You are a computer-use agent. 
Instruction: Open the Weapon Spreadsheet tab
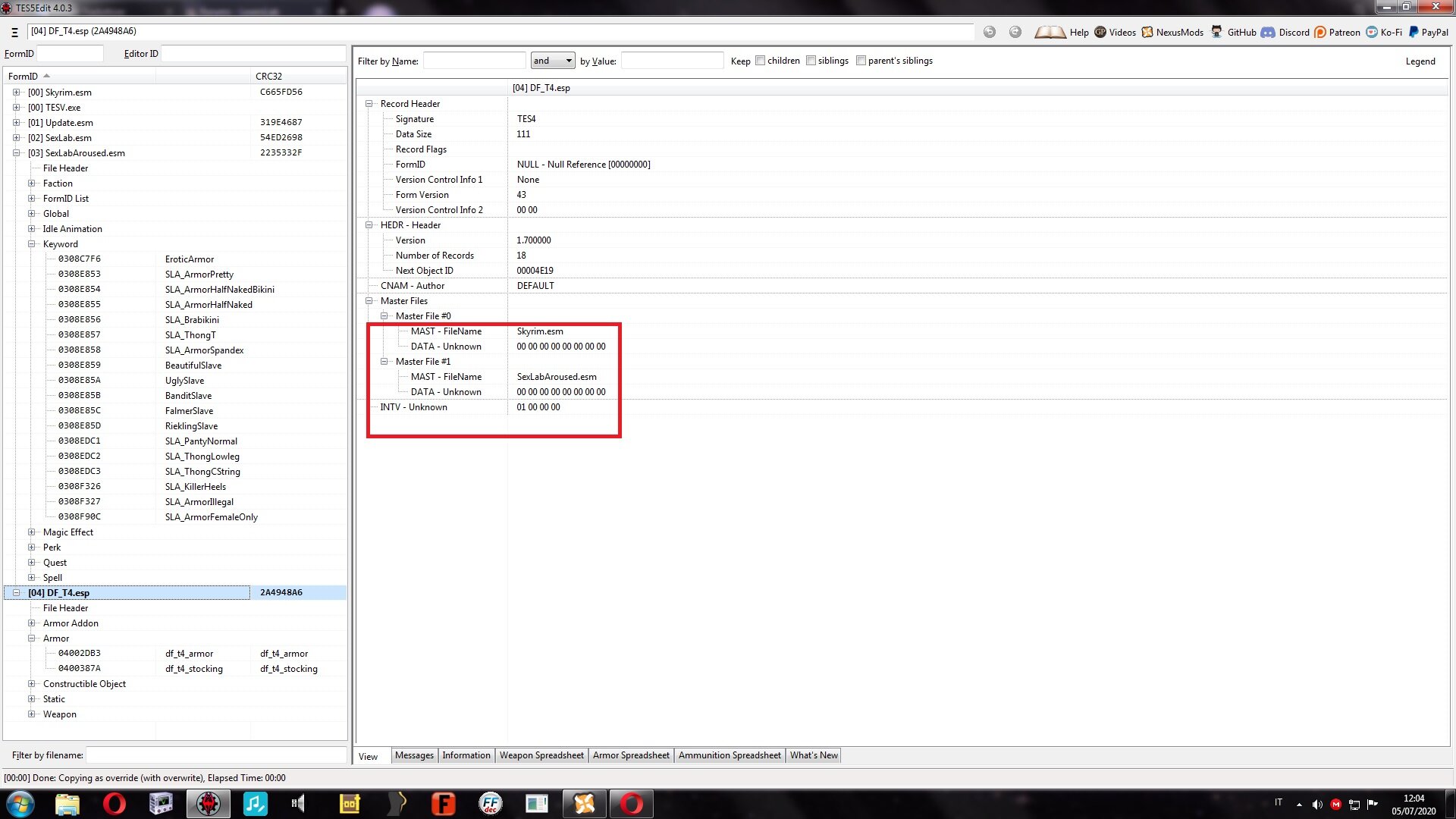pos(541,755)
